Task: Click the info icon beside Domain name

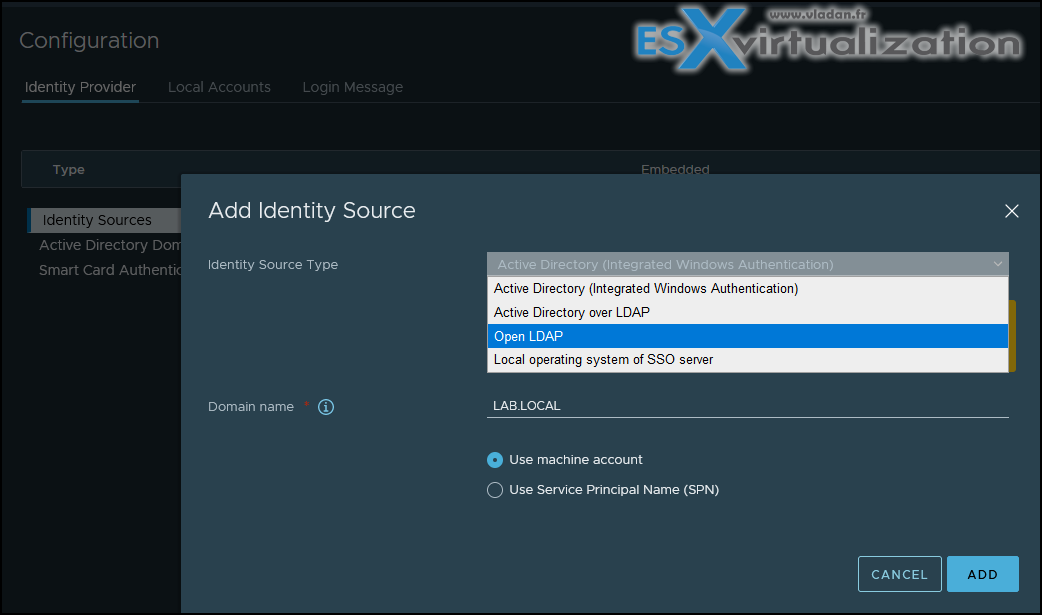Action: [x=325, y=407]
